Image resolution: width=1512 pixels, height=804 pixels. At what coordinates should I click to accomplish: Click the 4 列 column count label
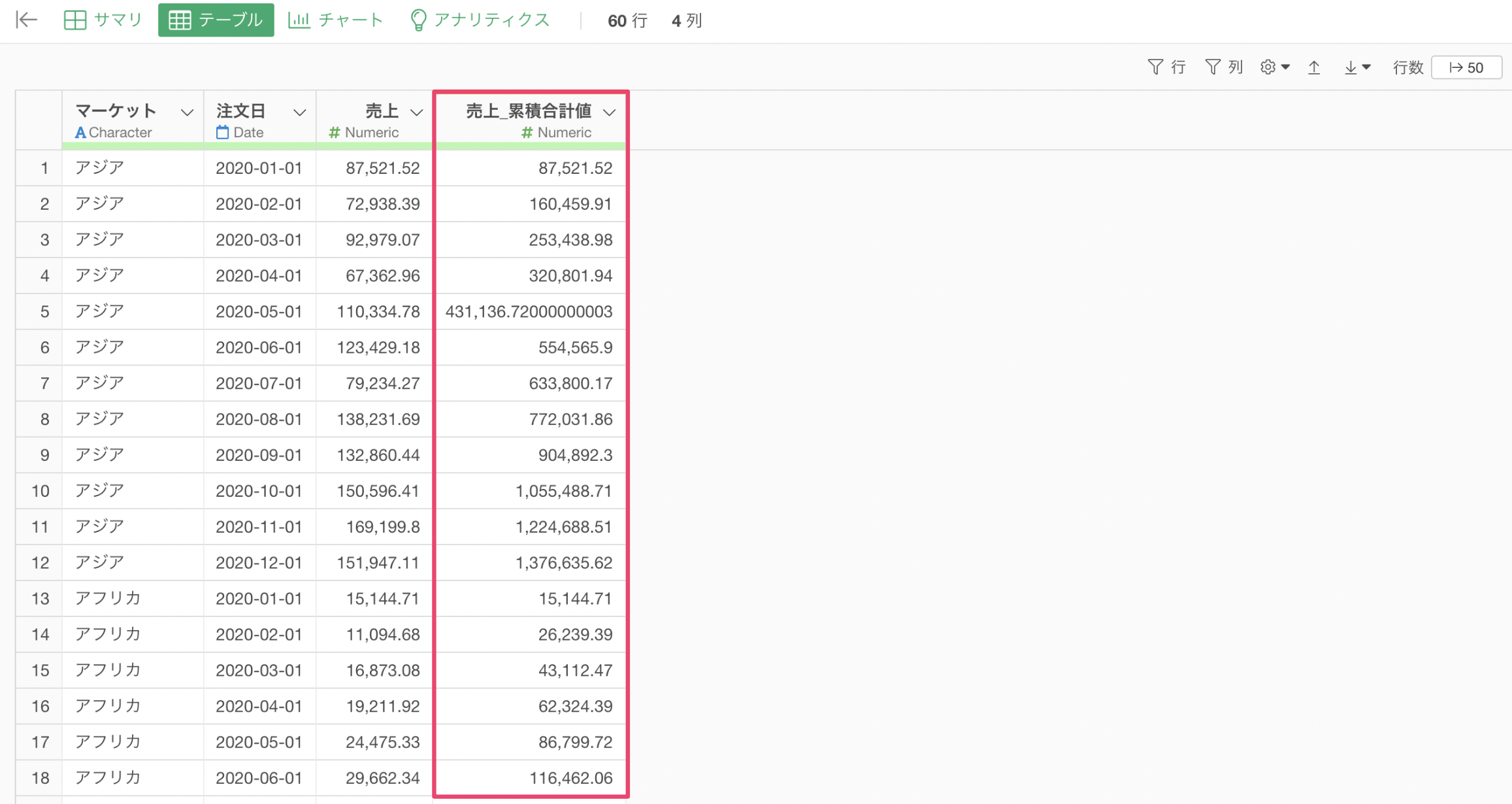click(x=687, y=21)
